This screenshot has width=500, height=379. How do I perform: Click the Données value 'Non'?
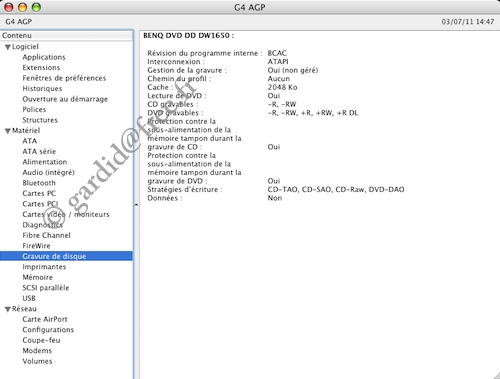[275, 198]
